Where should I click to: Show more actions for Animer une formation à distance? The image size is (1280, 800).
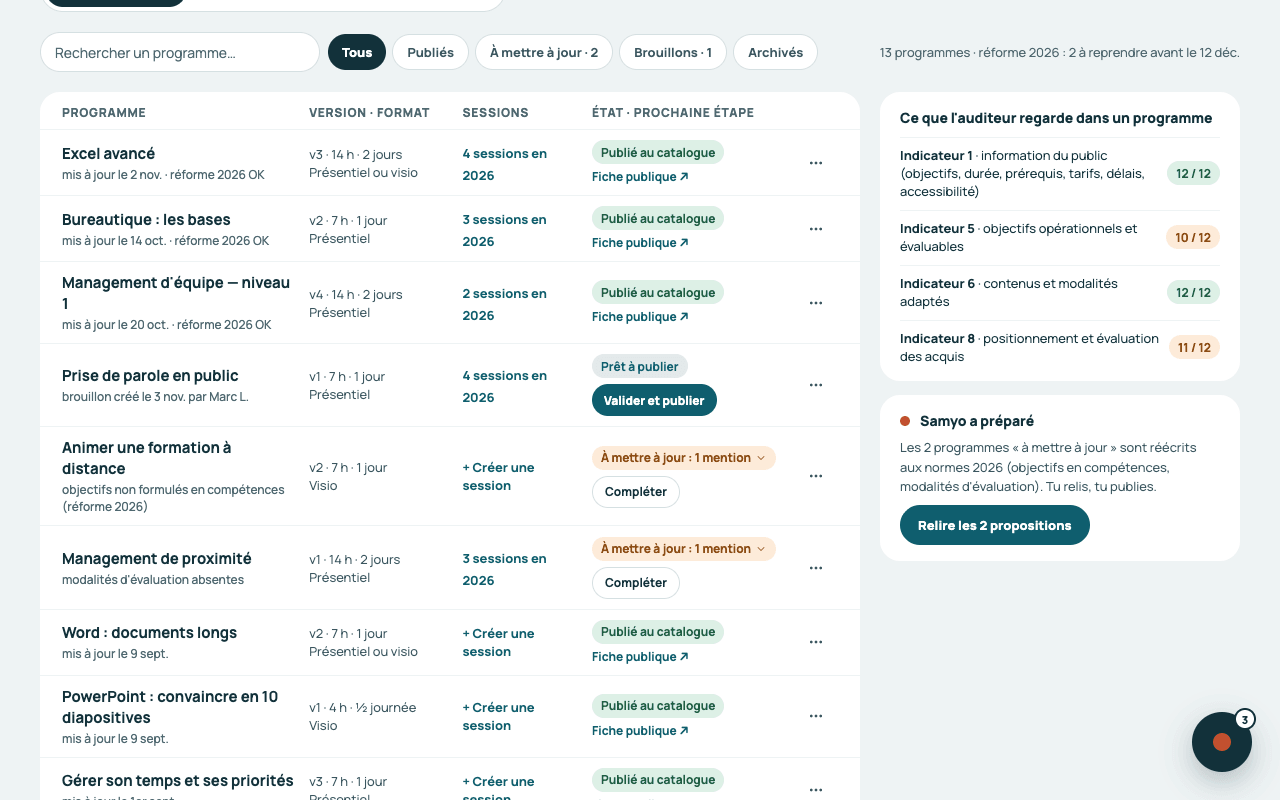(816, 476)
